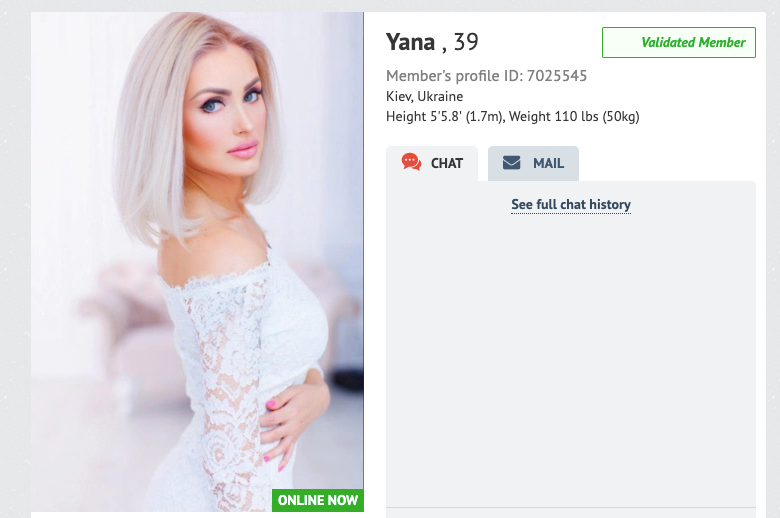
Task: Click the divider line below the chat panel
Action: coord(571,508)
